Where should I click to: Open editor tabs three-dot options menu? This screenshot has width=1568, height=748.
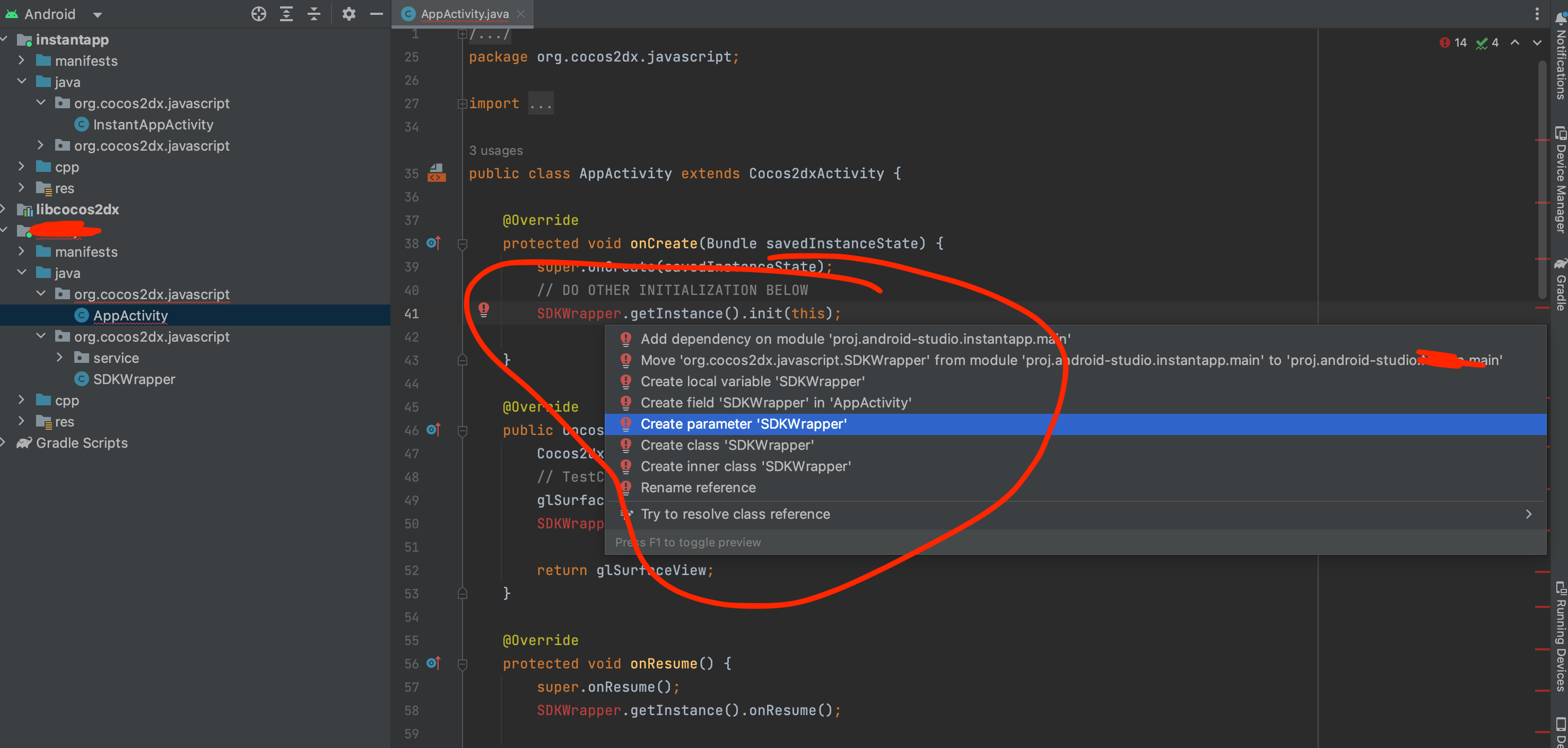[x=1536, y=13]
